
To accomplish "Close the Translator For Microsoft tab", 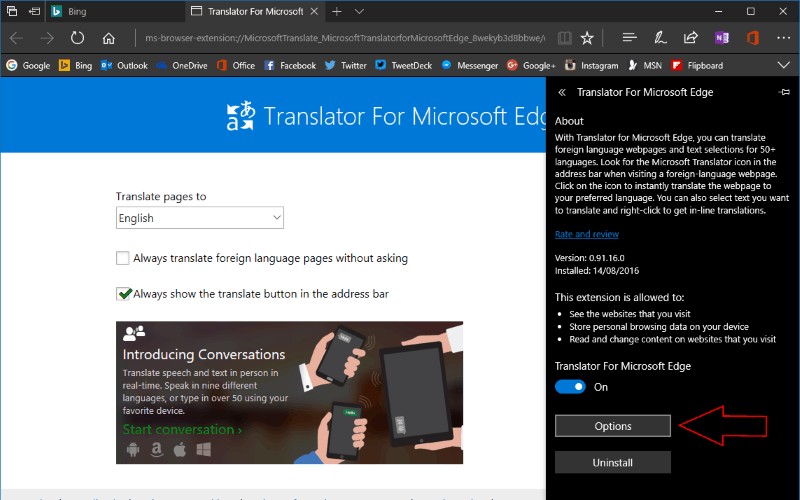I will (x=314, y=11).
